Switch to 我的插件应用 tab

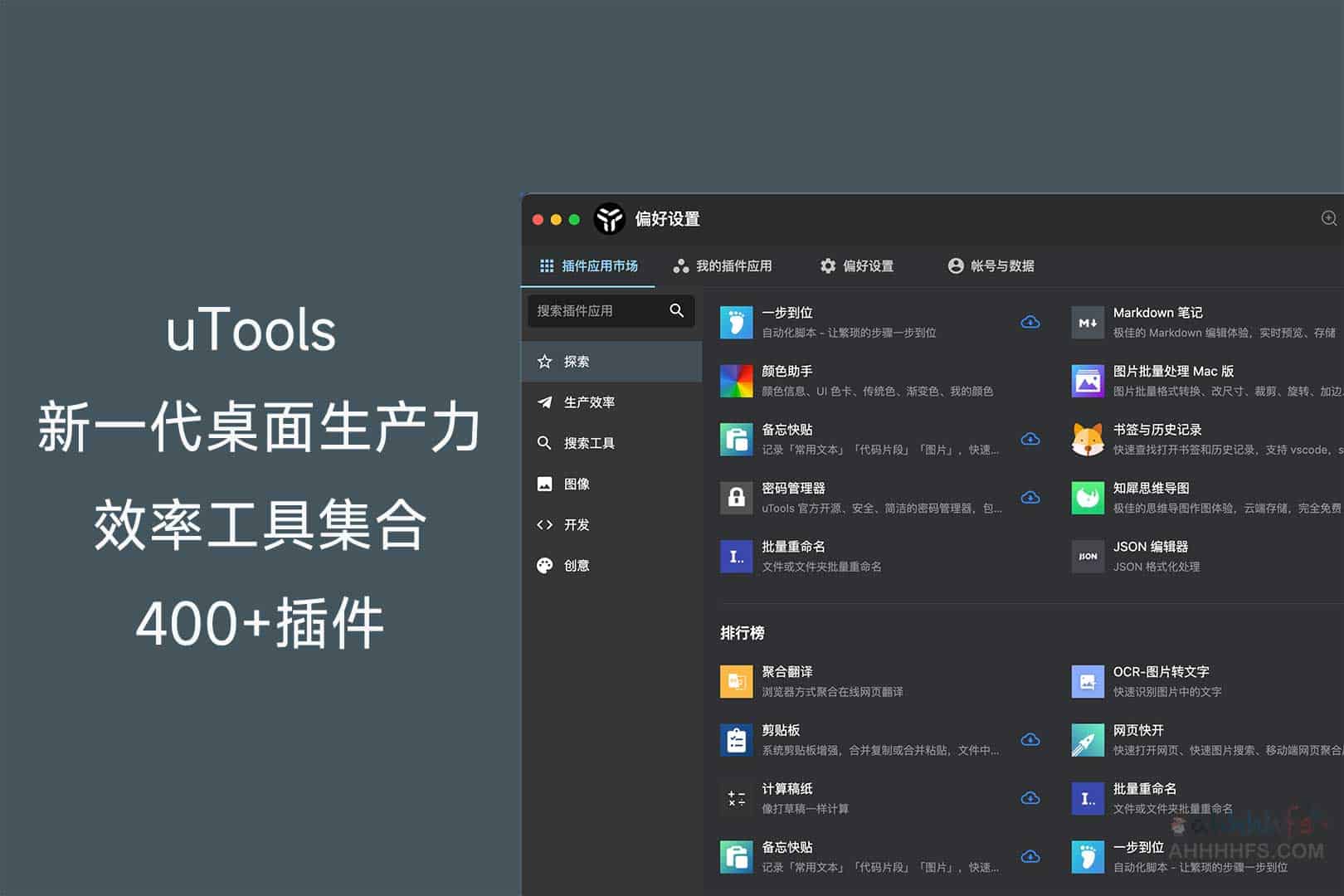(723, 265)
